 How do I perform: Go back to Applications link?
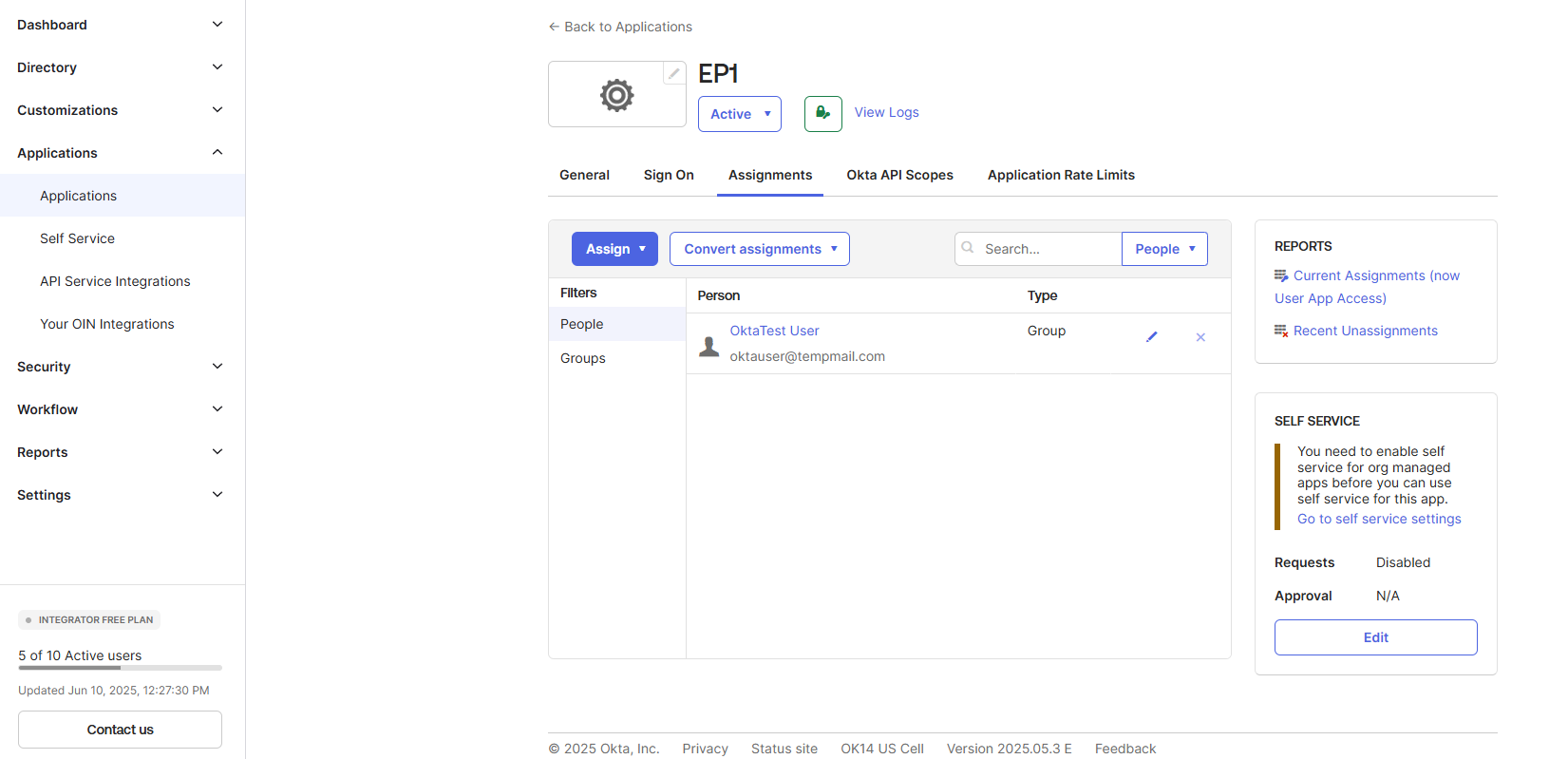620,27
